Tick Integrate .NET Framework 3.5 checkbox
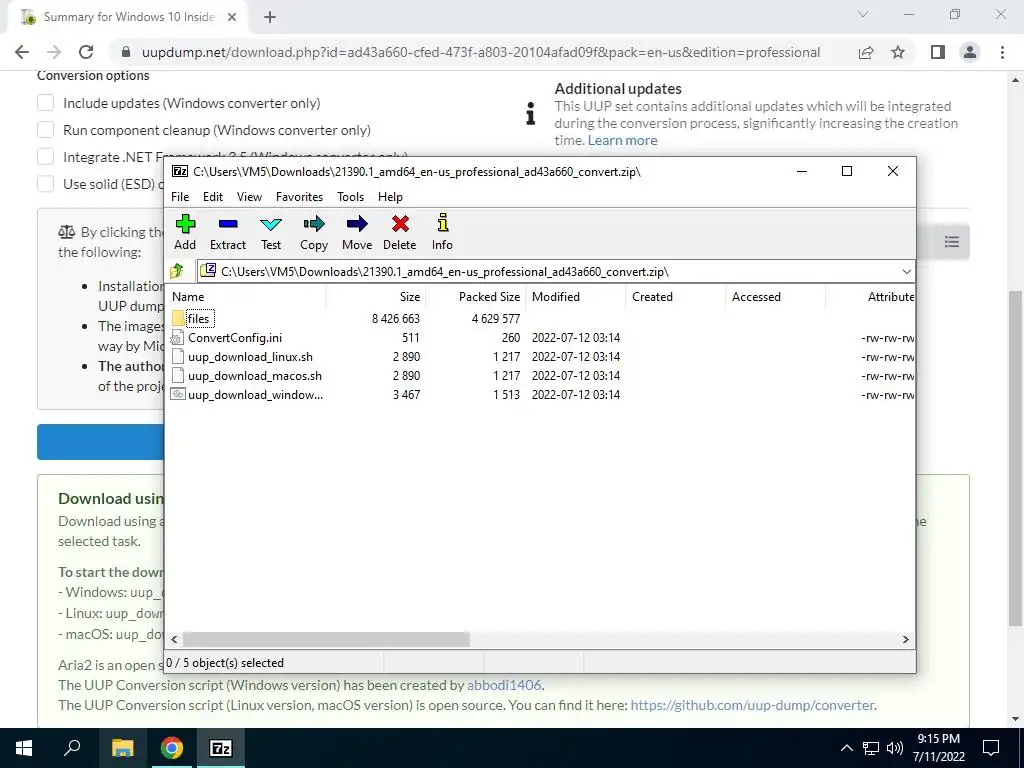The image size is (1024, 768). (x=46, y=157)
